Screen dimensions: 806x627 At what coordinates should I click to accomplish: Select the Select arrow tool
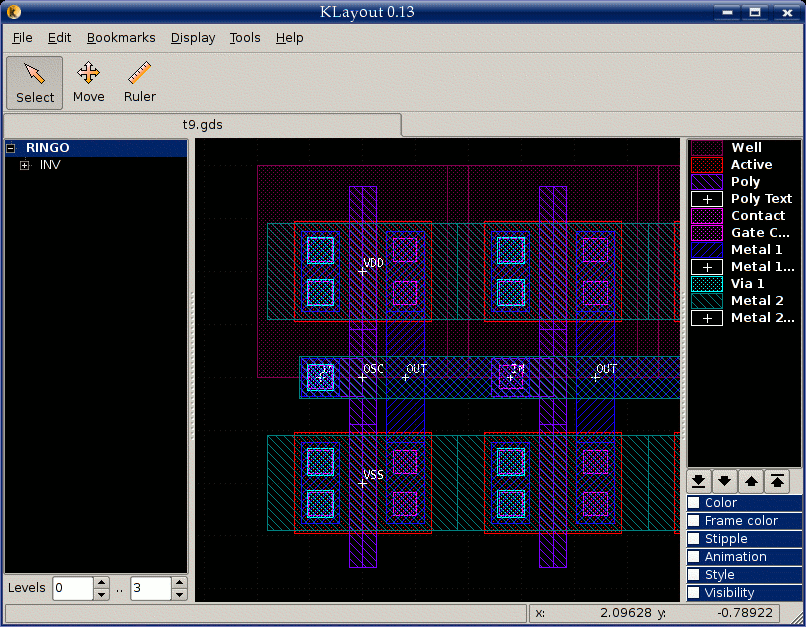click(35, 82)
